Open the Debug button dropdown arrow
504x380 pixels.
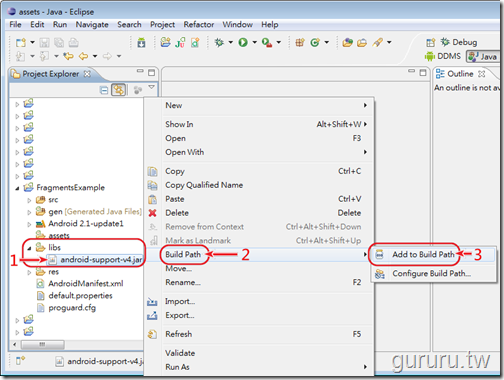(x=231, y=42)
